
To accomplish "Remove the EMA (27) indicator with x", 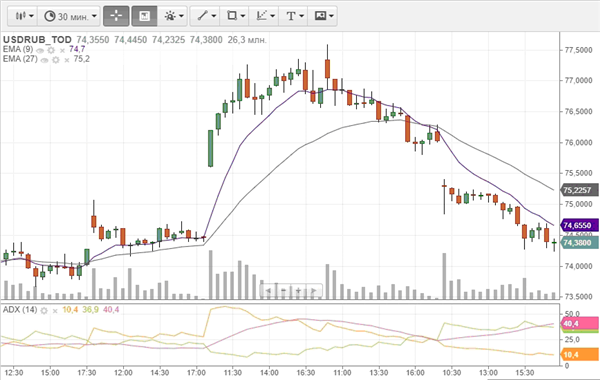I will 67,60.
